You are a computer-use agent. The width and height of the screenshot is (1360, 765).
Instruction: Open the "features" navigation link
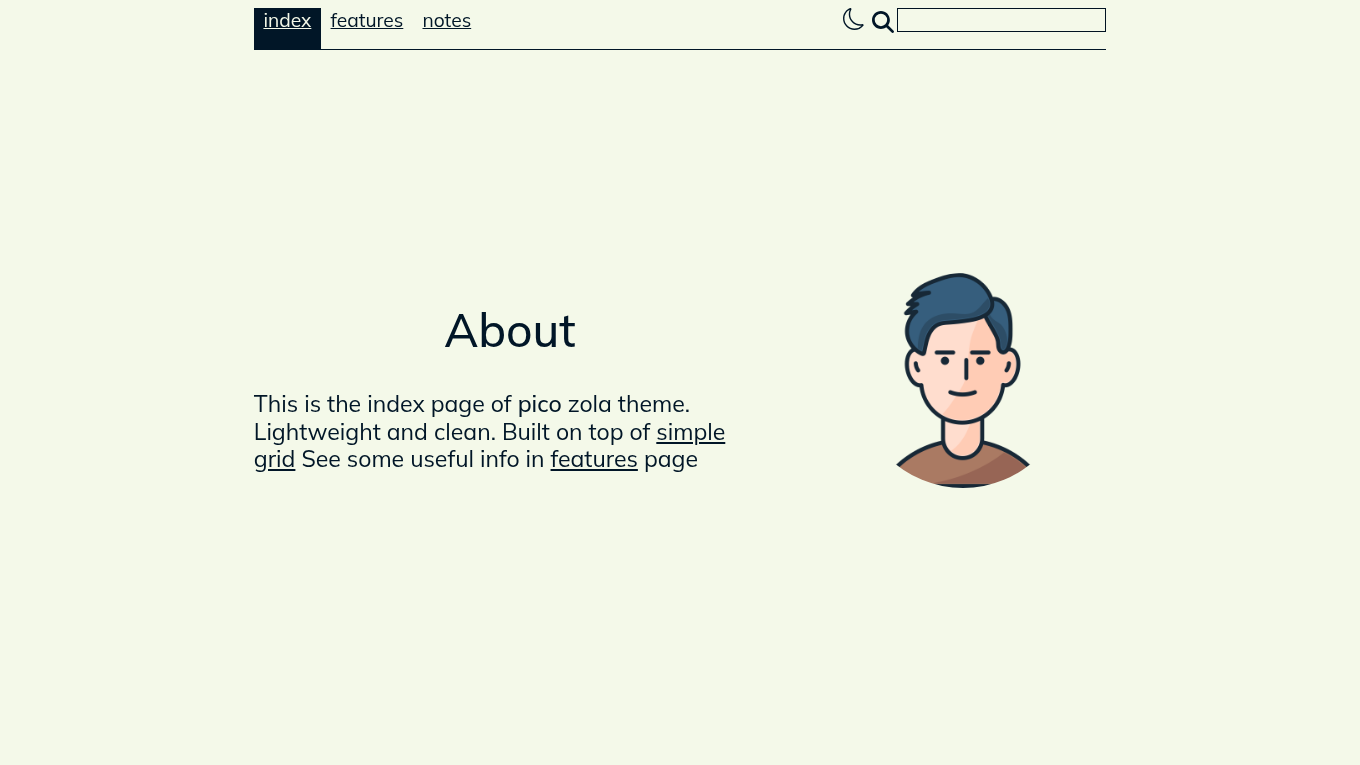pyautogui.click(x=366, y=20)
